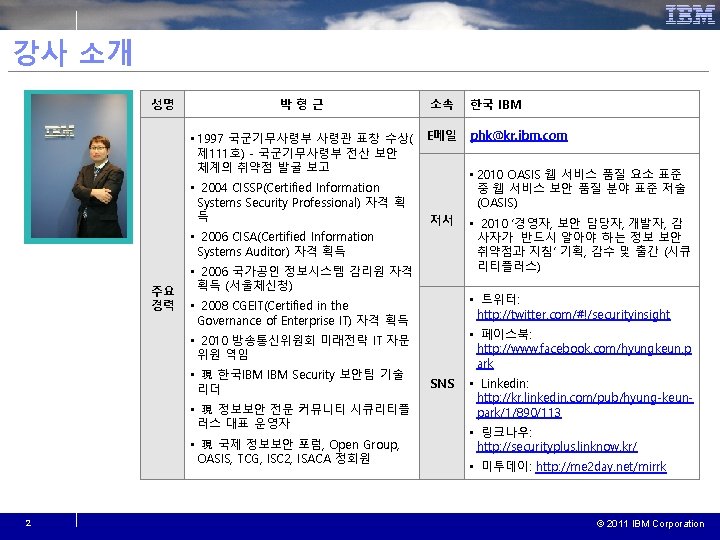Click the SNS label cell
Viewport: 720px width, 540px height.
click(442, 383)
